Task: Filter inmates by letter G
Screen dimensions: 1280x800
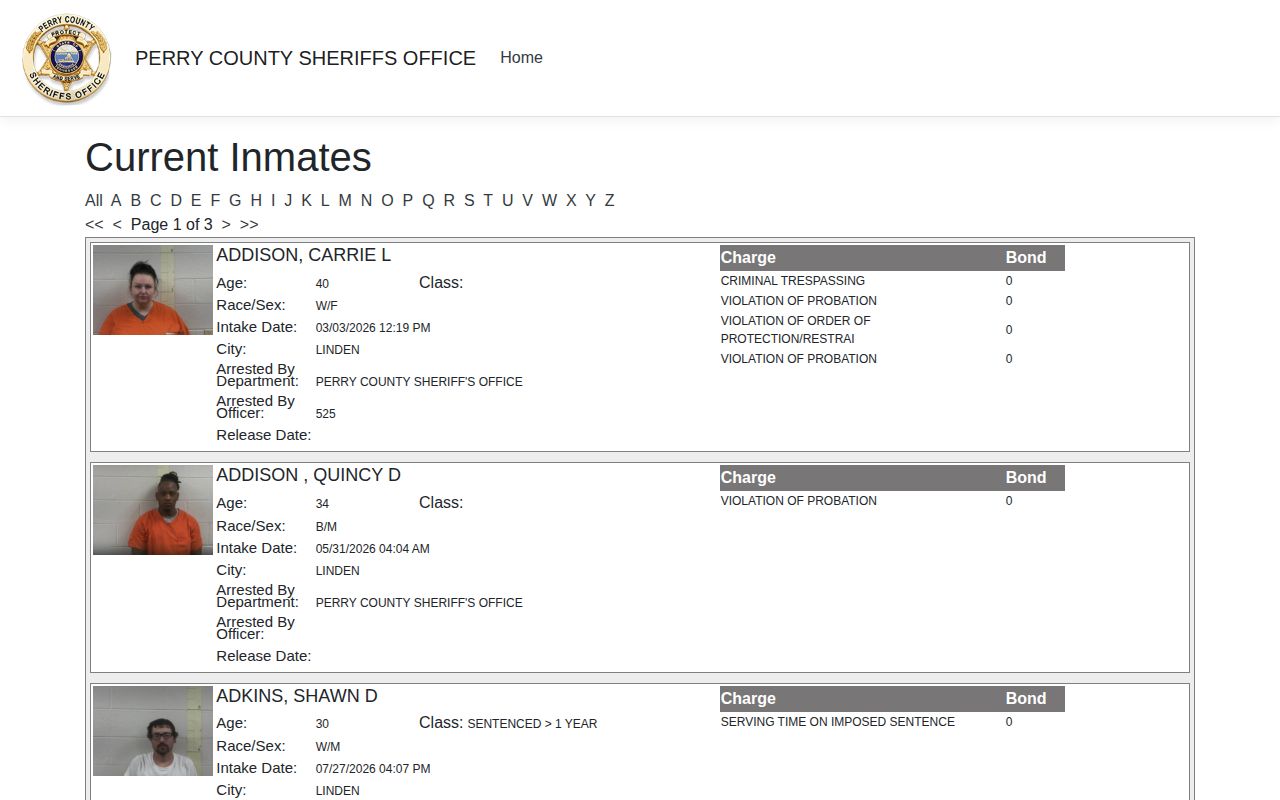Action: (x=235, y=200)
